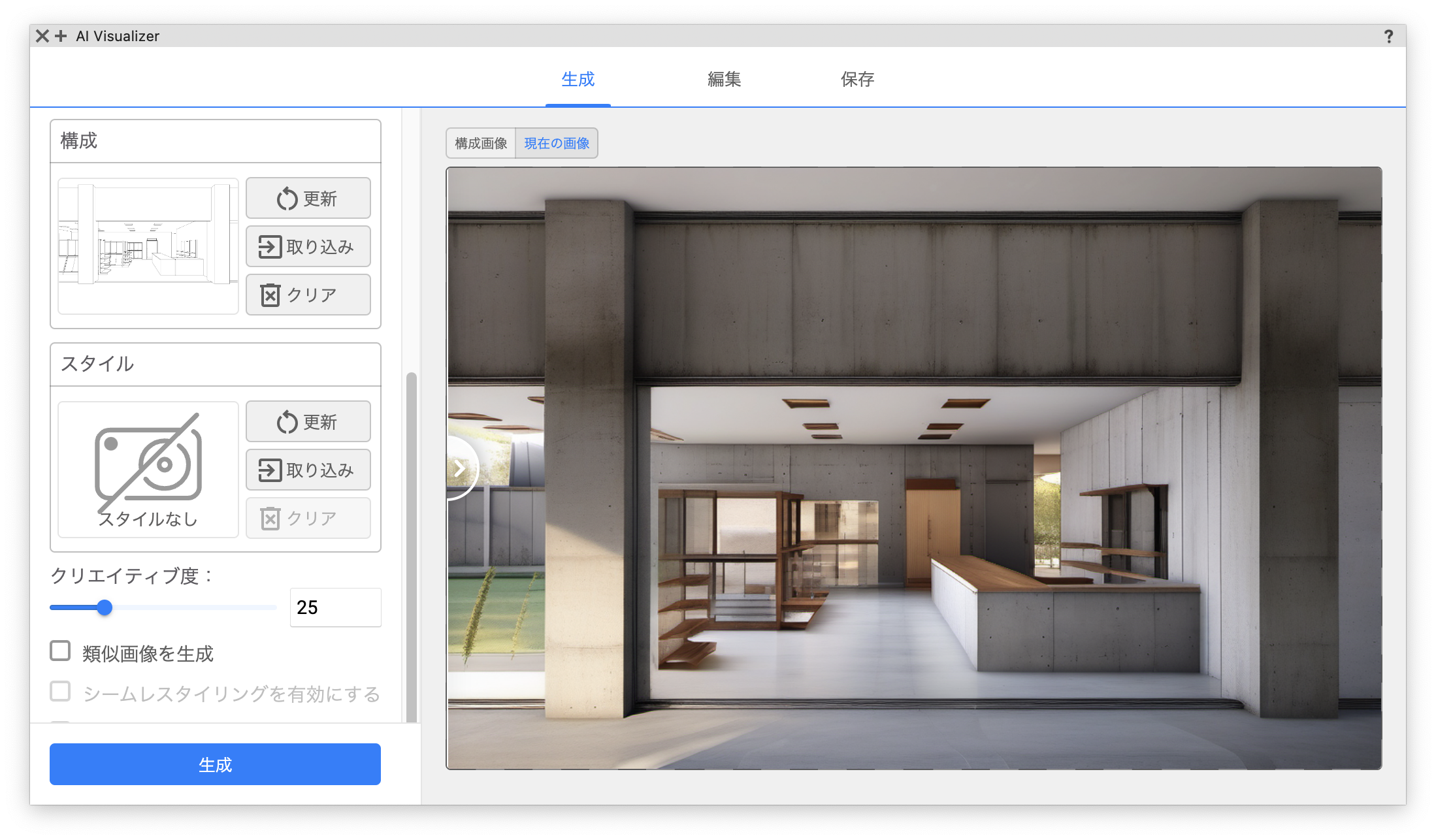Select the composition wireframe thumbnail
Screen dimensions: 1436x840
click(x=148, y=246)
